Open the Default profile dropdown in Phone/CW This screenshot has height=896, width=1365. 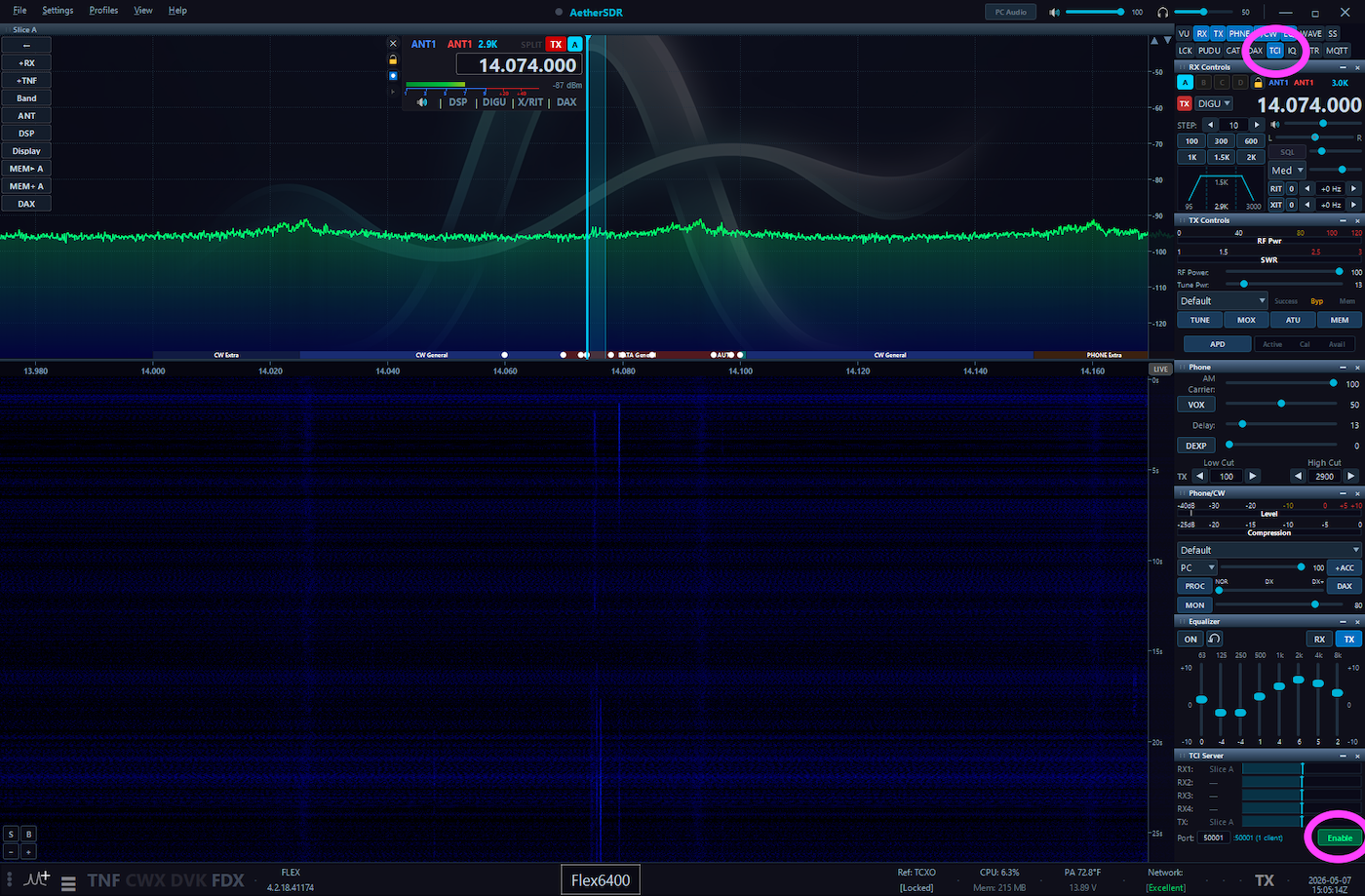point(1268,550)
